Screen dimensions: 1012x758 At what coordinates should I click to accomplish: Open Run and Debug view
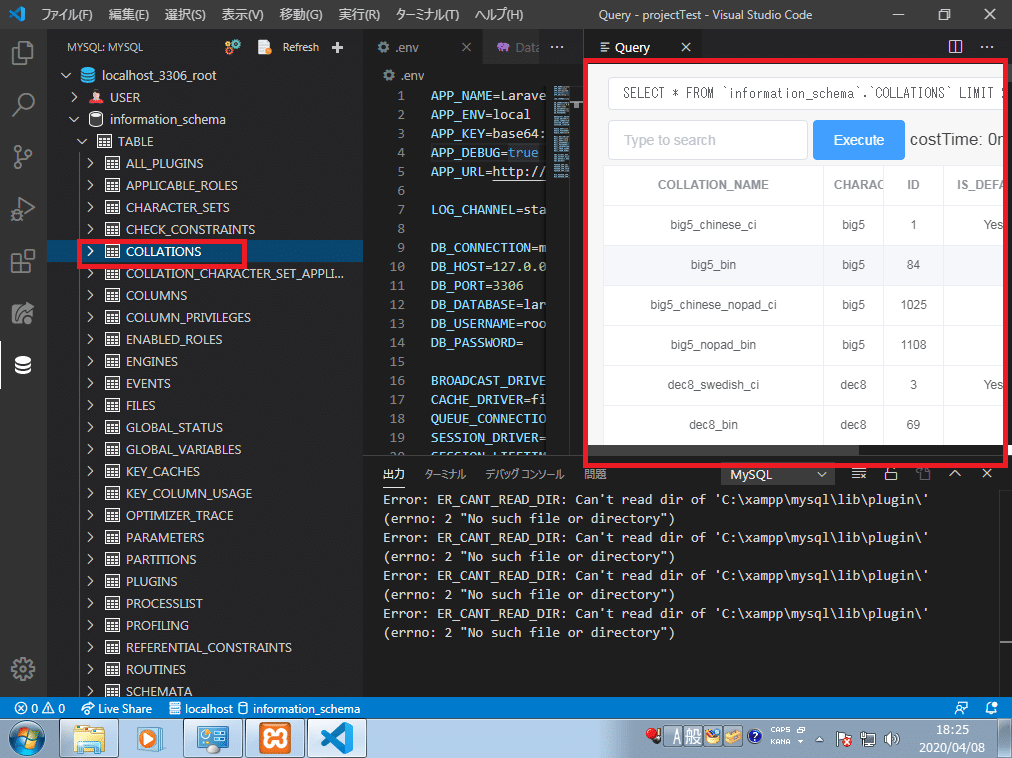coord(23,209)
